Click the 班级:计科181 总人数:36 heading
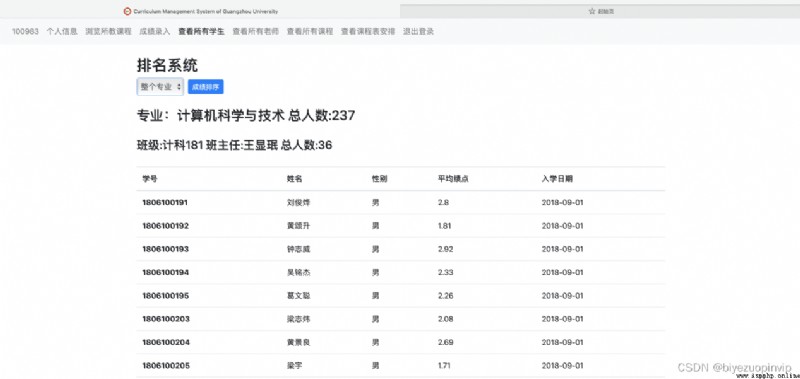The width and height of the screenshot is (800, 379). pos(235,145)
